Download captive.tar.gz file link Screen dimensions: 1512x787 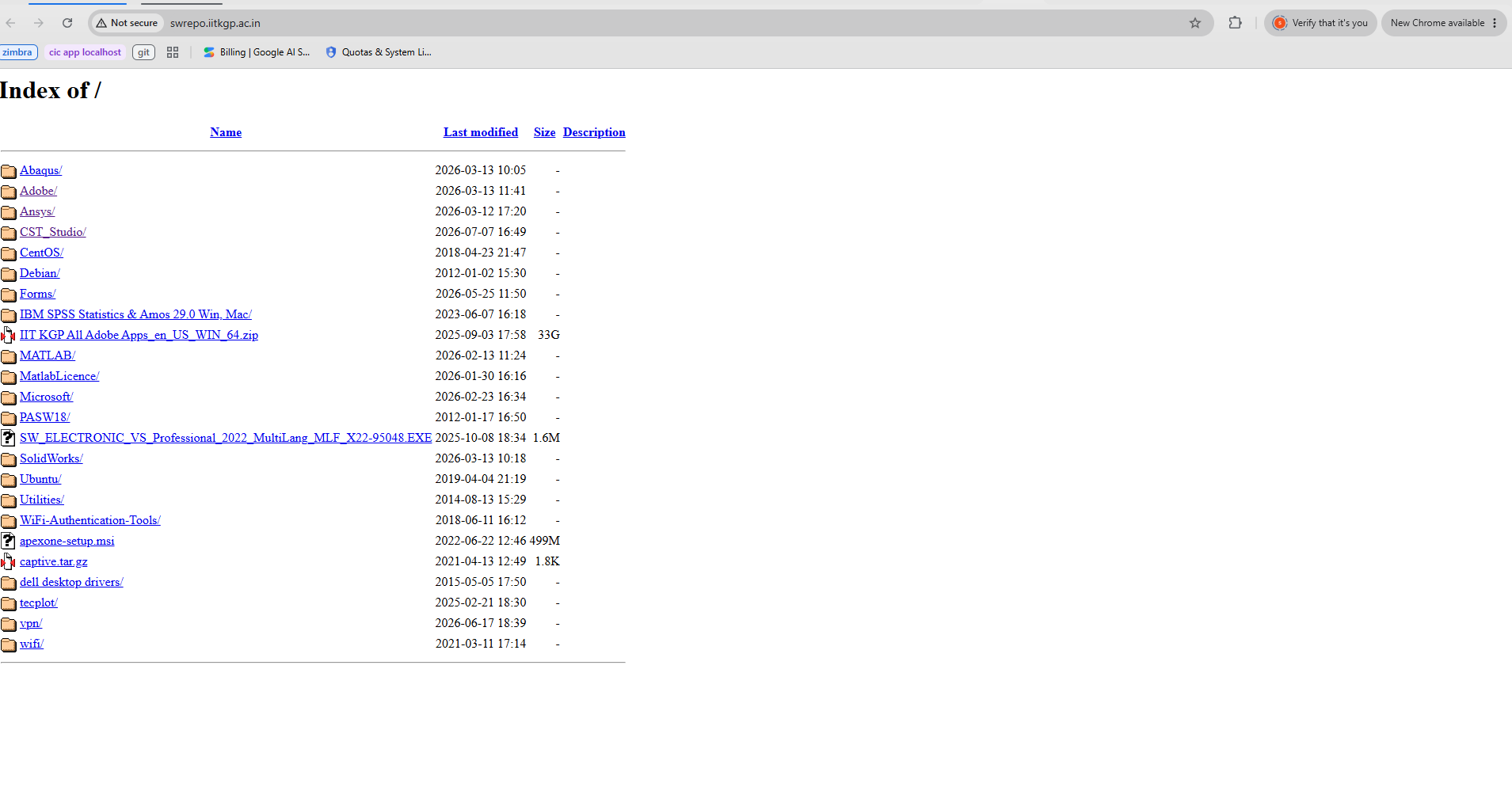coord(54,561)
